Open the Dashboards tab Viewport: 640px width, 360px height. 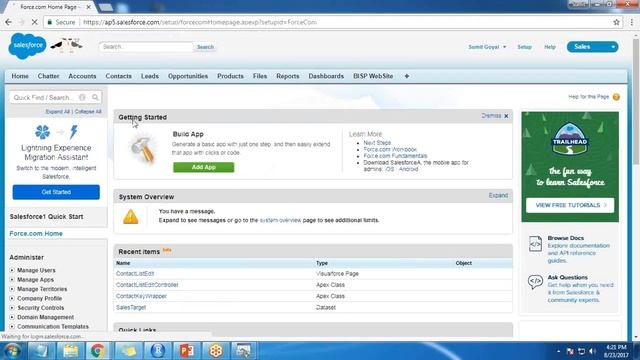point(326,76)
